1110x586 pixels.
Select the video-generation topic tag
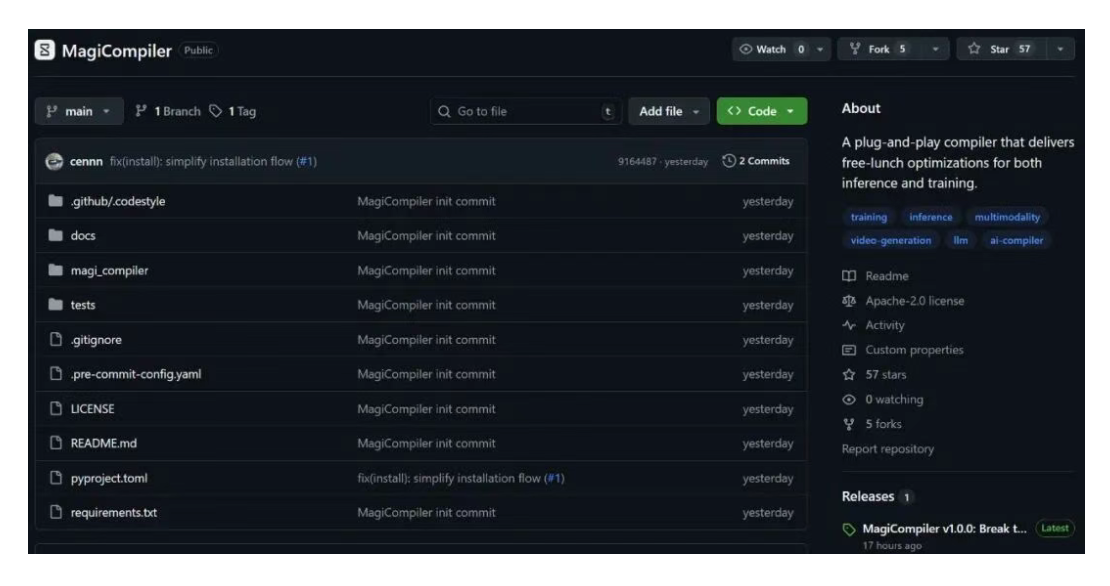(884, 240)
